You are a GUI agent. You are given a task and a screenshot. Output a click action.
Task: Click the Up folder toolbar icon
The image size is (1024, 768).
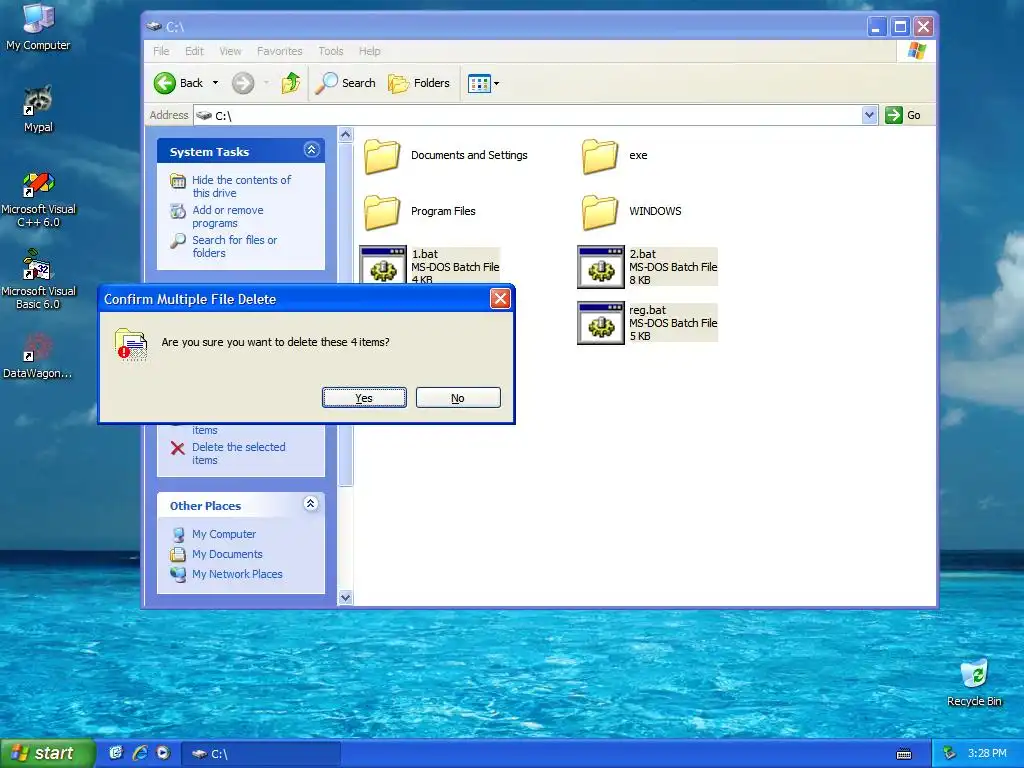click(291, 83)
